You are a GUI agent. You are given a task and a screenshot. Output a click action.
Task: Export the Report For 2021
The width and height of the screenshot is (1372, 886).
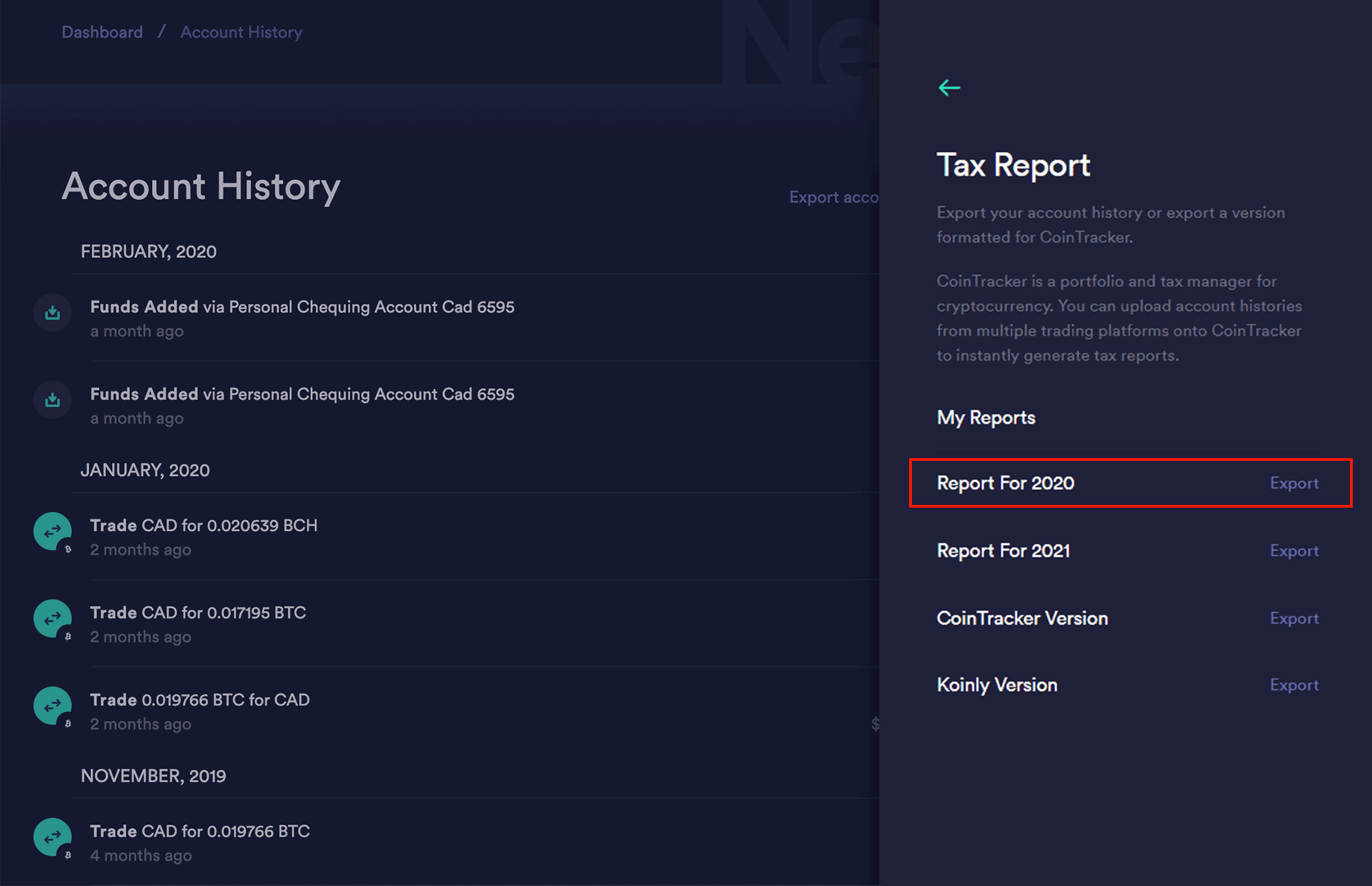1294,550
